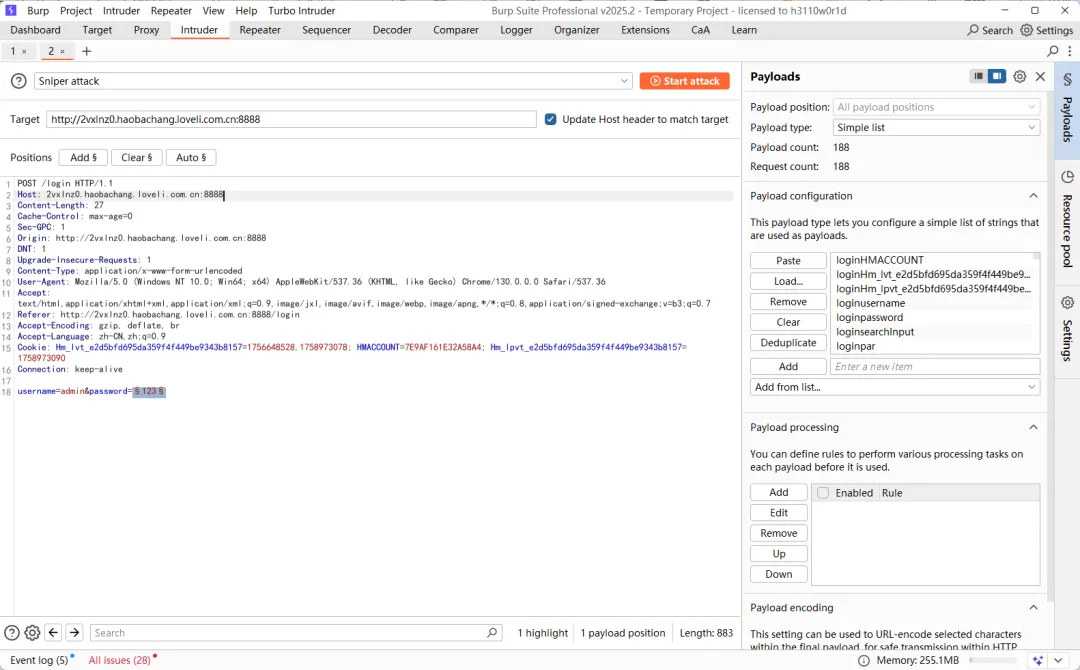Click the Enter a new item field

(x=935, y=366)
